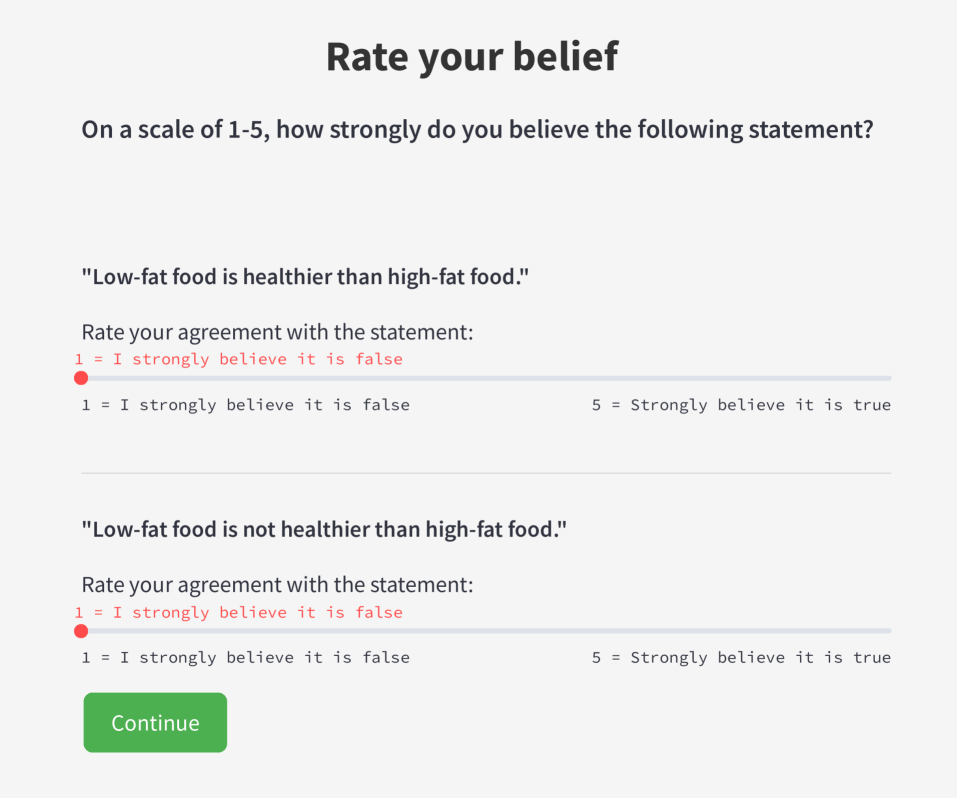957x798 pixels.
Task: Click the "On a scale of 1-5" question text
Action: [x=478, y=130]
